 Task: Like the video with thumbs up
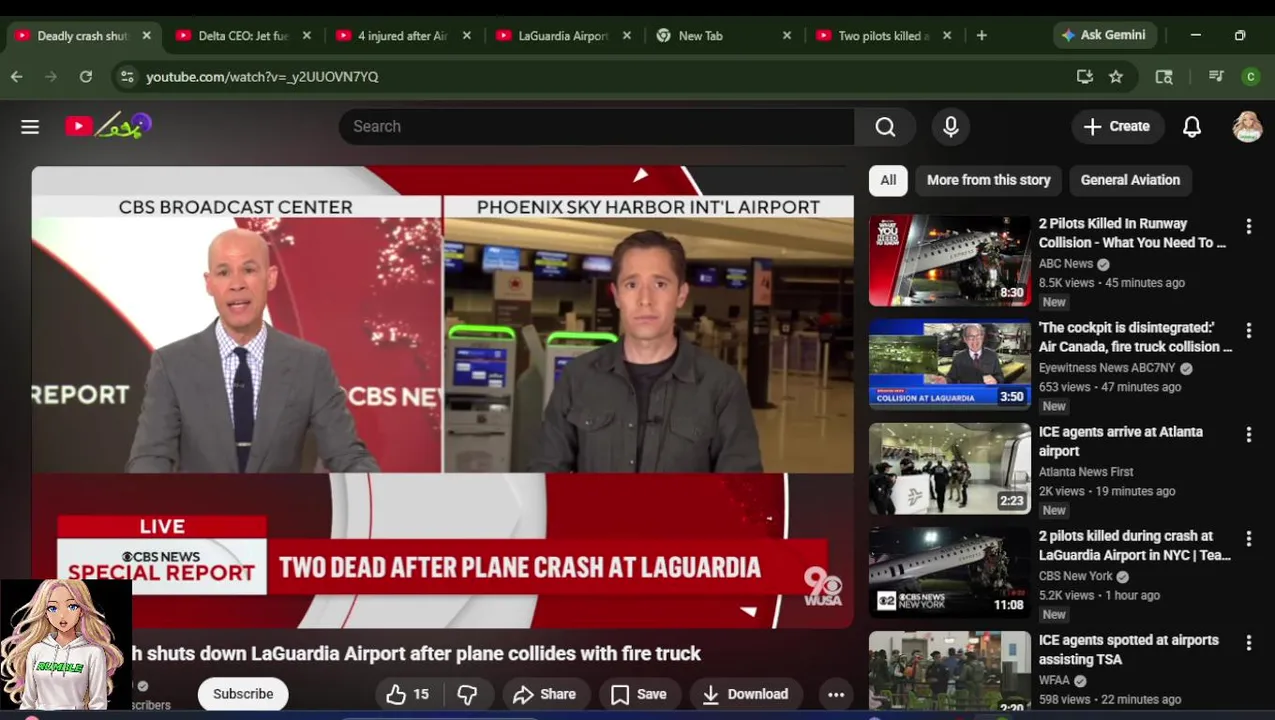408,694
